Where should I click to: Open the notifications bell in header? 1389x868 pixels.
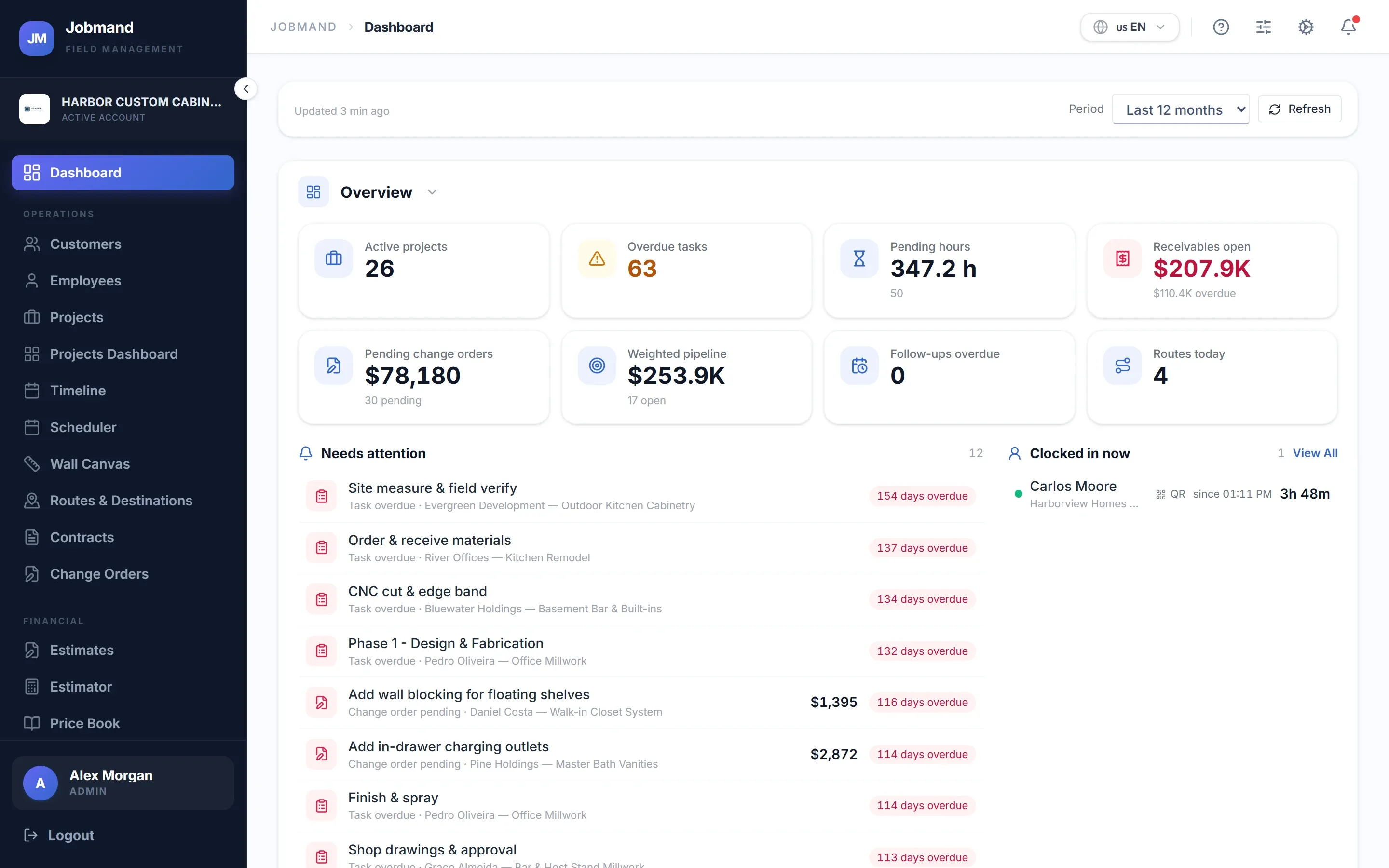(1348, 27)
